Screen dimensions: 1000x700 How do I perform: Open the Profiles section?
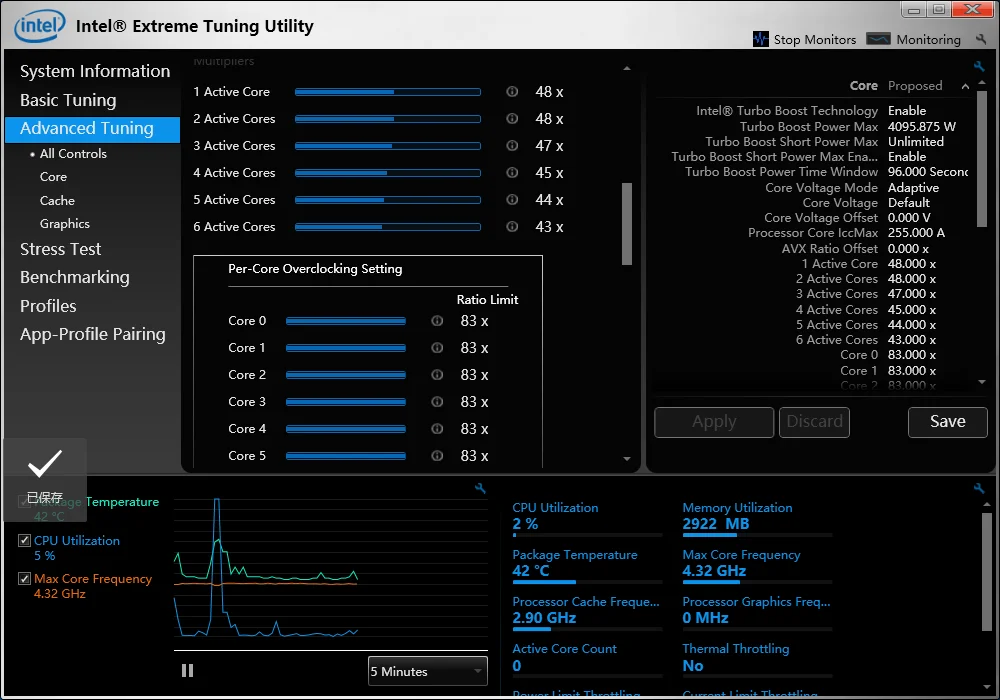pyautogui.click(x=48, y=306)
